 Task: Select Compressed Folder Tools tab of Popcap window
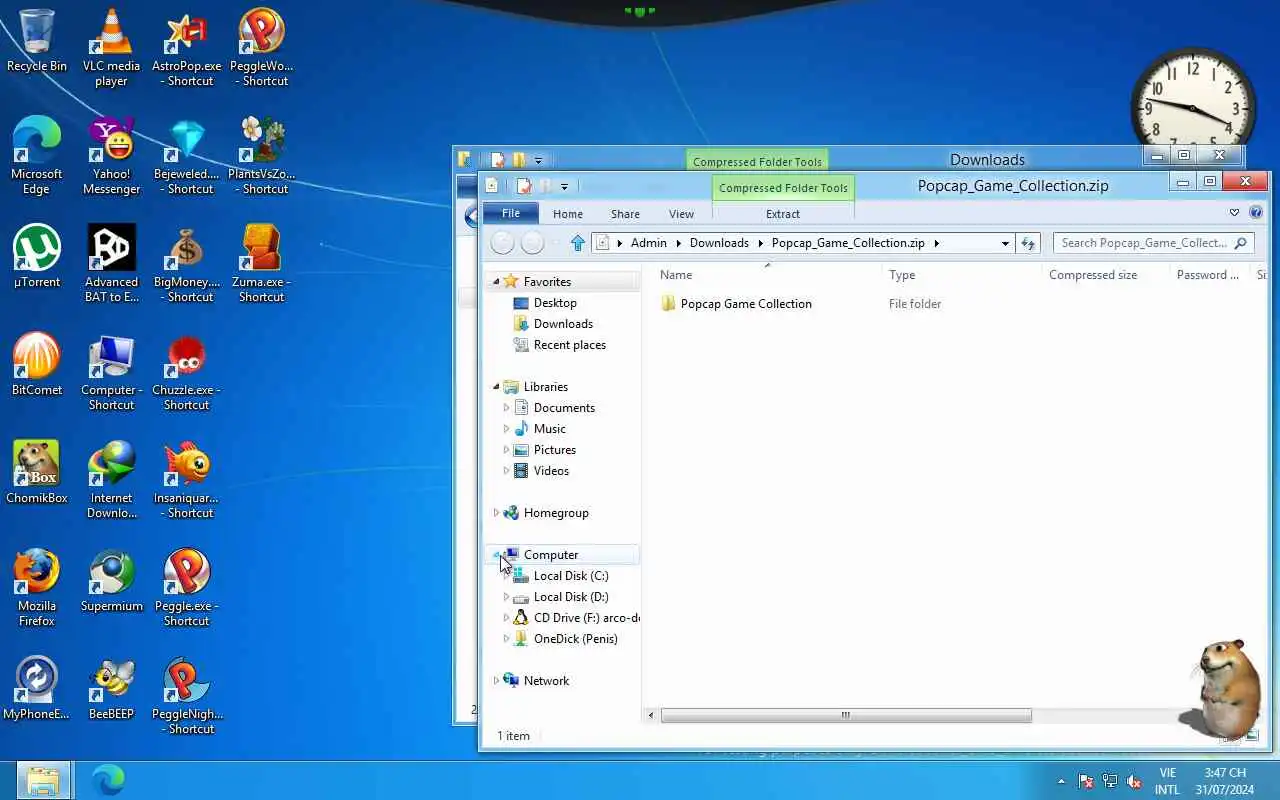pos(783,188)
